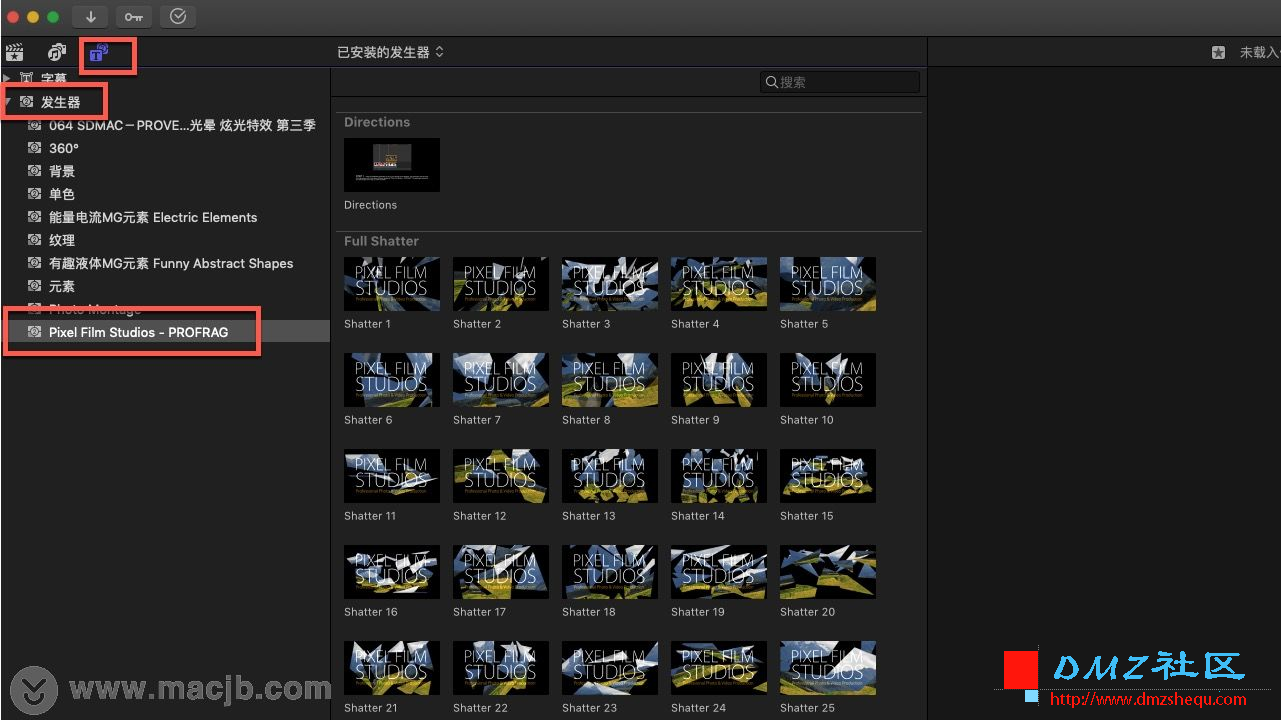
Task: Select the Shatter 15 thumbnail
Action: (x=828, y=476)
